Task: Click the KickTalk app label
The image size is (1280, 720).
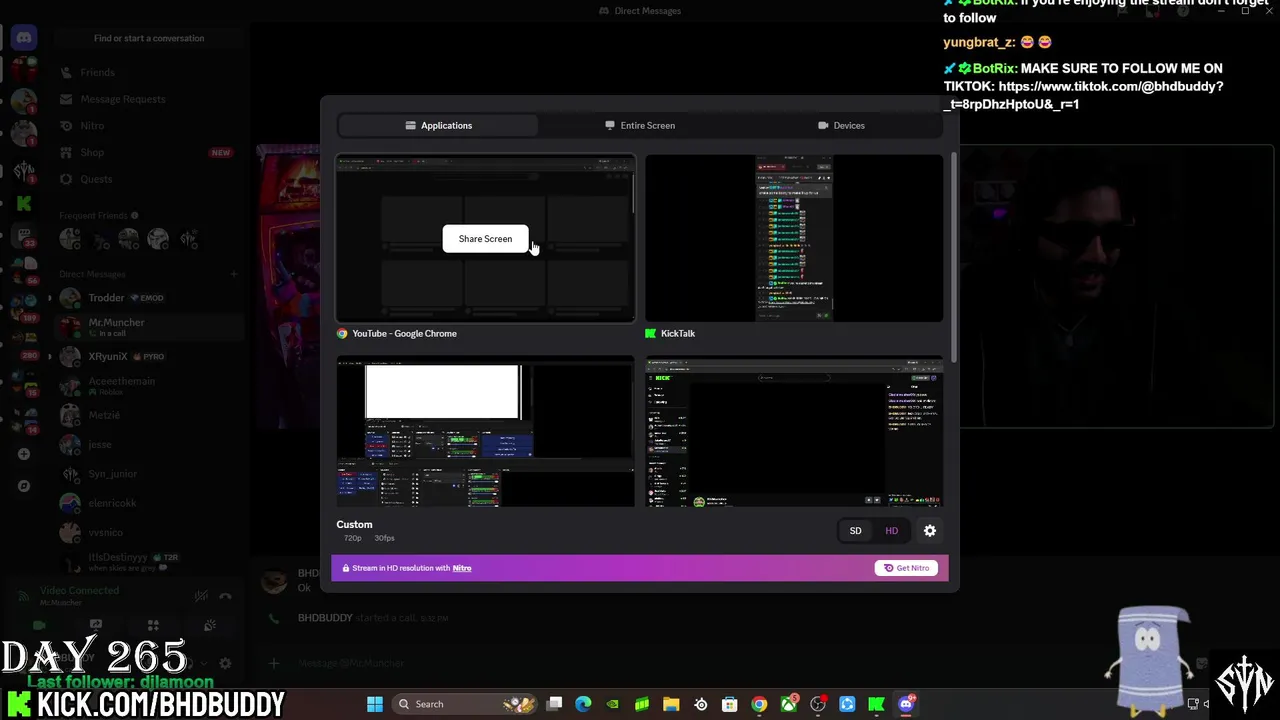Action: click(678, 334)
